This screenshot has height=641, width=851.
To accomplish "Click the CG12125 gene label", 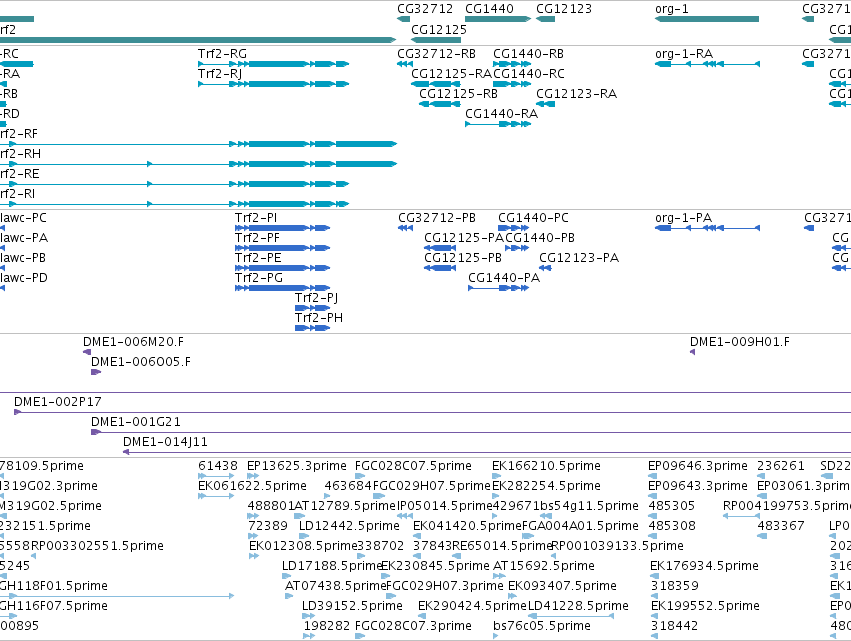I will 439,29.
